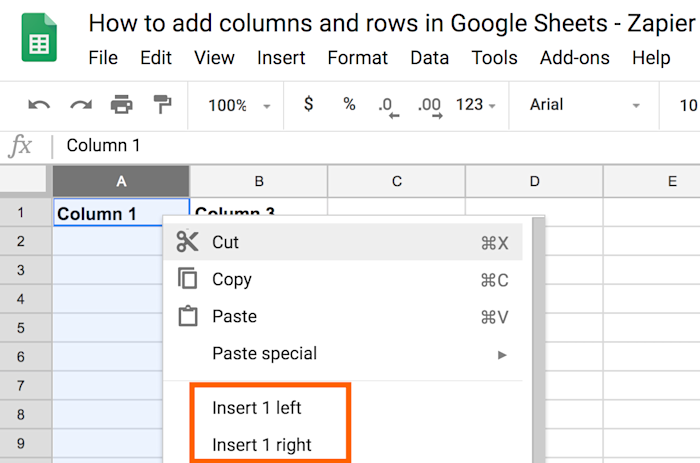
Task: Open the Data menu
Action: coord(429,58)
